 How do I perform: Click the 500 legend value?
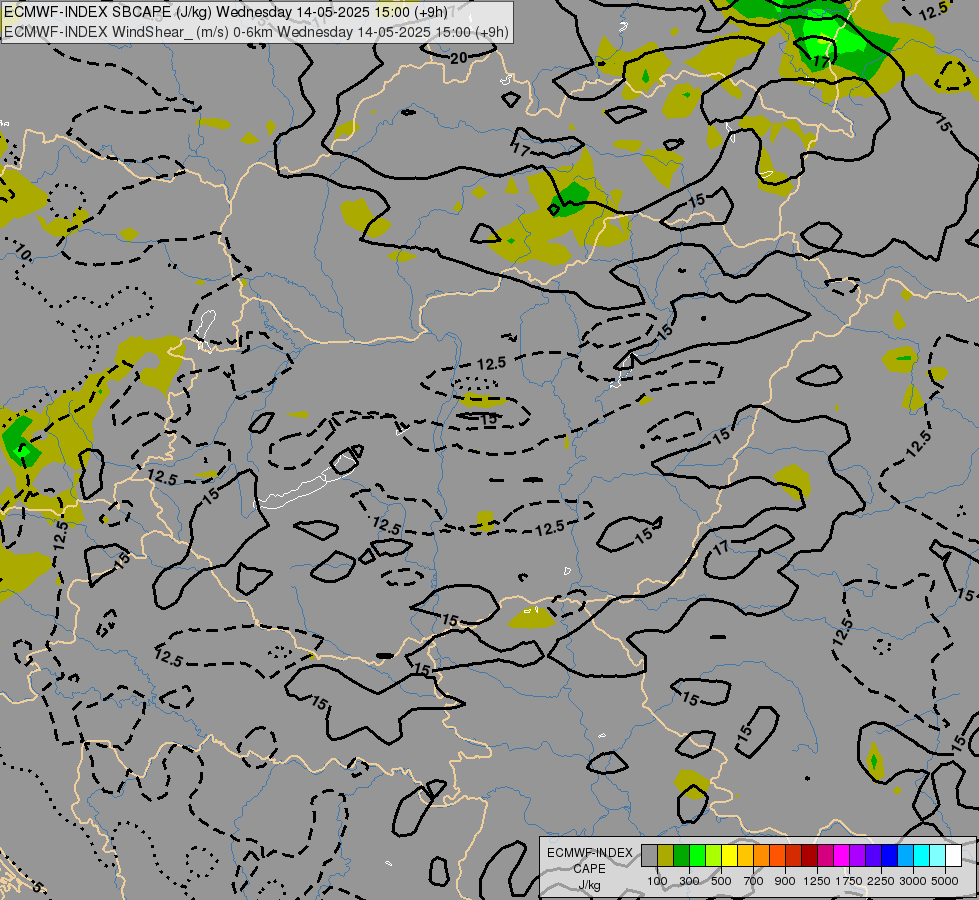click(721, 881)
